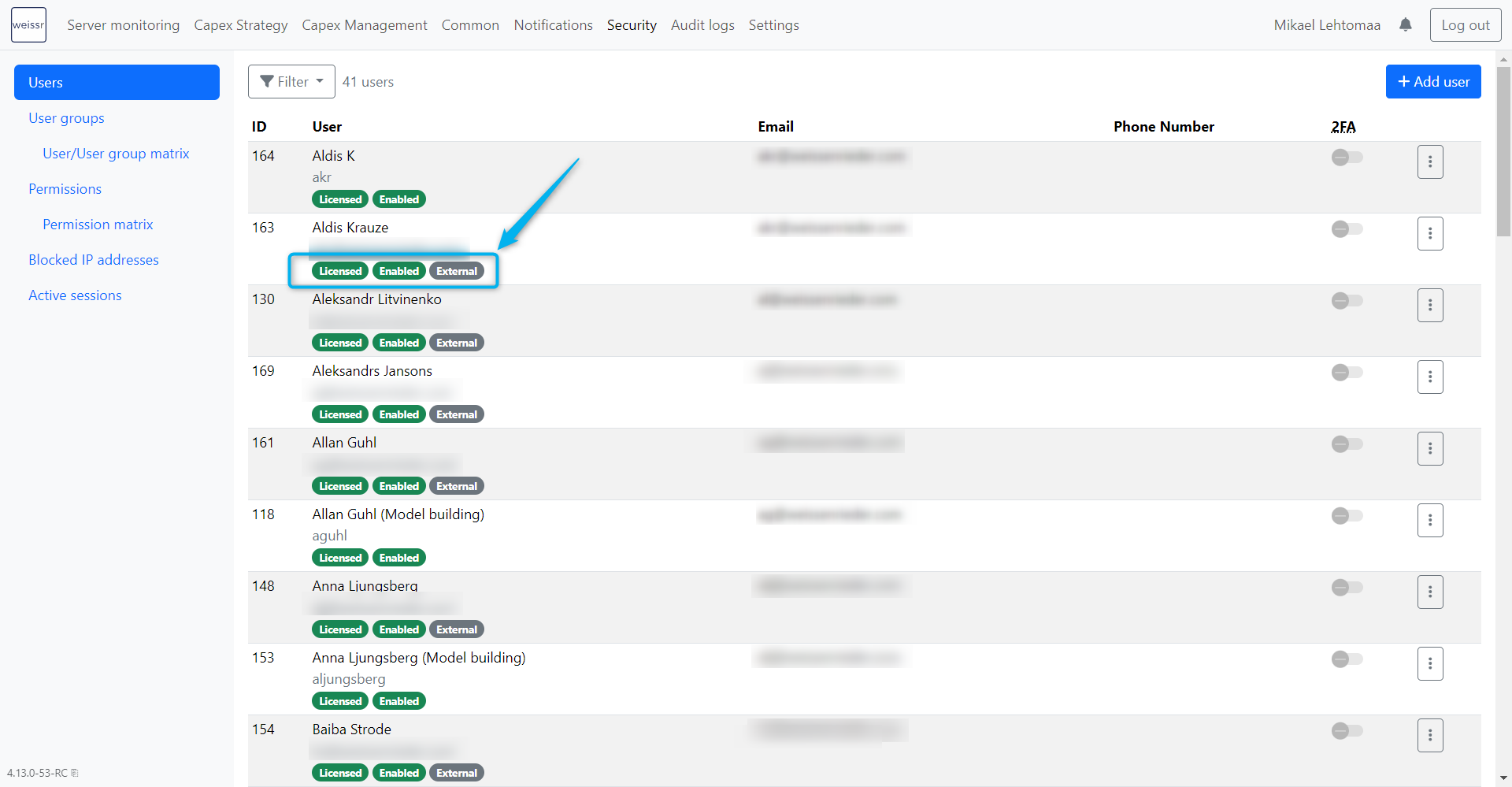This screenshot has height=787, width=1512.
Task: Open Capex Management menu
Action: [x=365, y=25]
